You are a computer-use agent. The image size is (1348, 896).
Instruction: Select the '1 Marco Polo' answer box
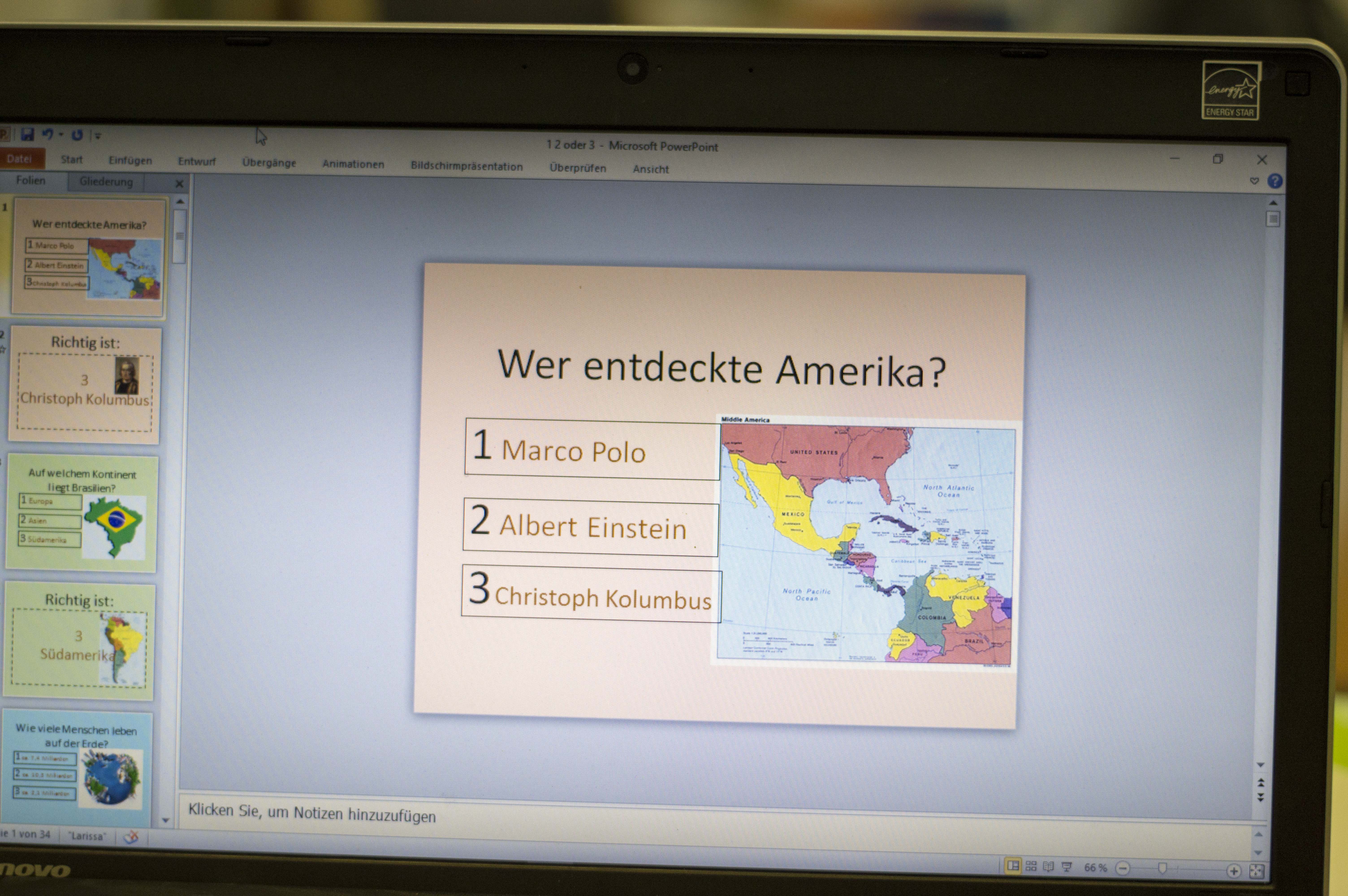(593, 449)
